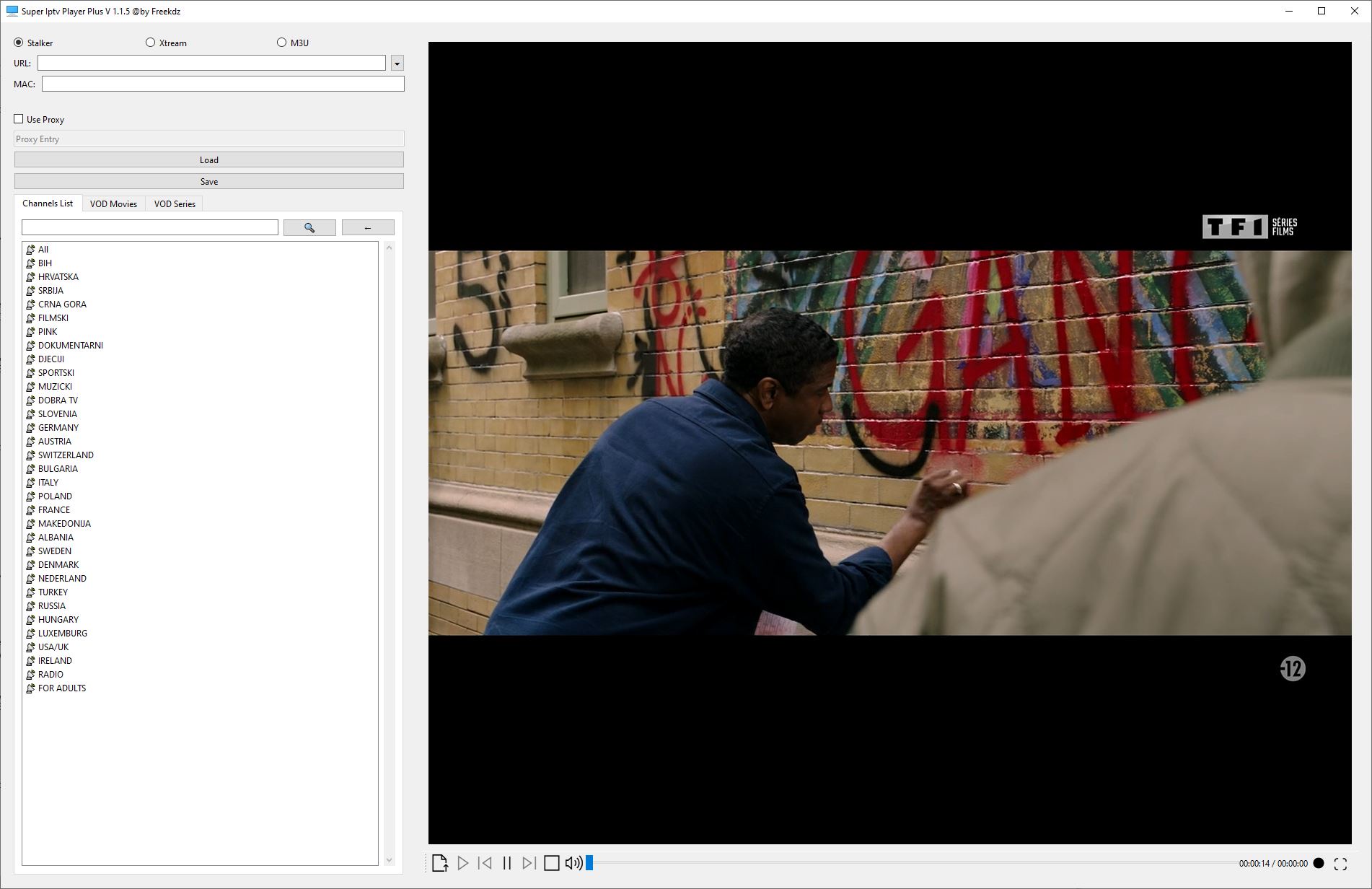The height and width of the screenshot is (889, 1372).
Task: Stop playback with the square icon
Action: coord(552,863)
